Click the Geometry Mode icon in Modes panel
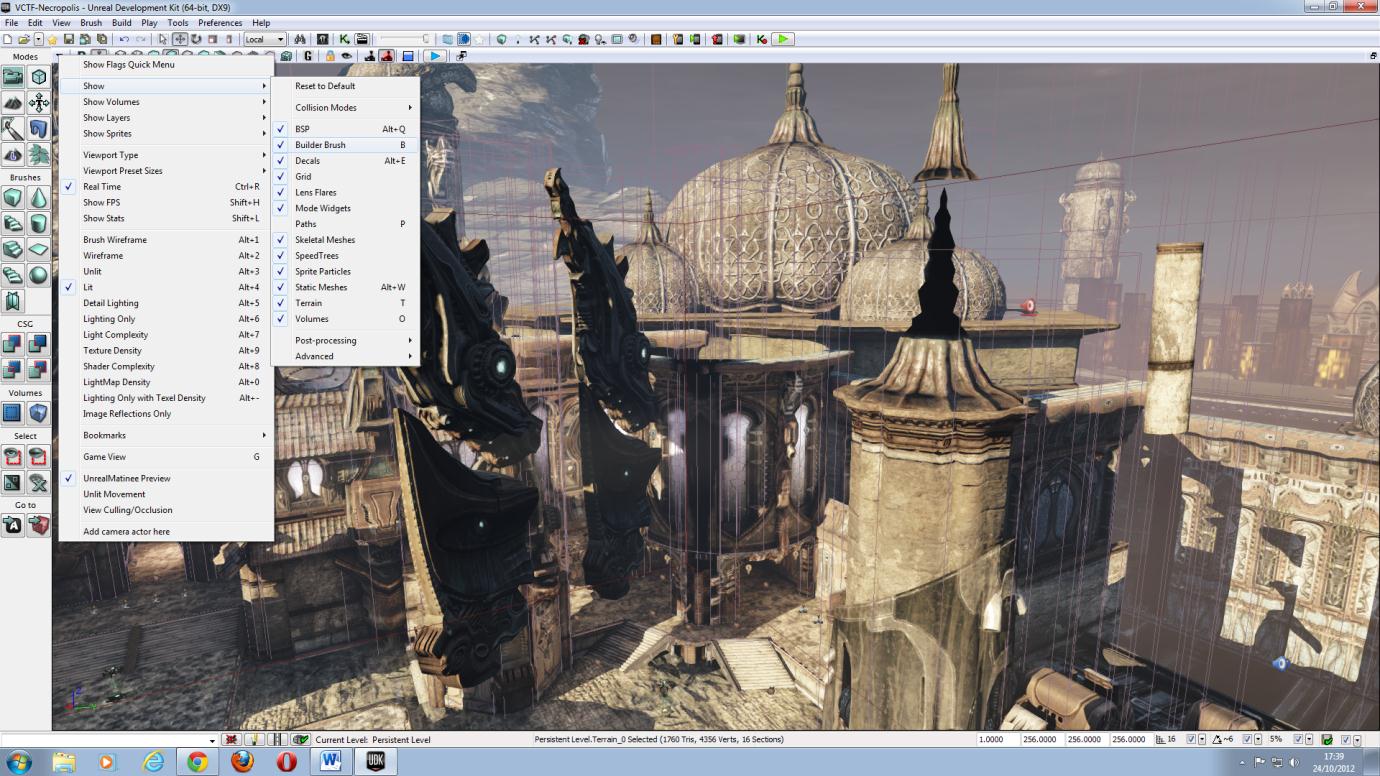The height and width of the screenshot is (776, 1380). [x=38, y=75]
